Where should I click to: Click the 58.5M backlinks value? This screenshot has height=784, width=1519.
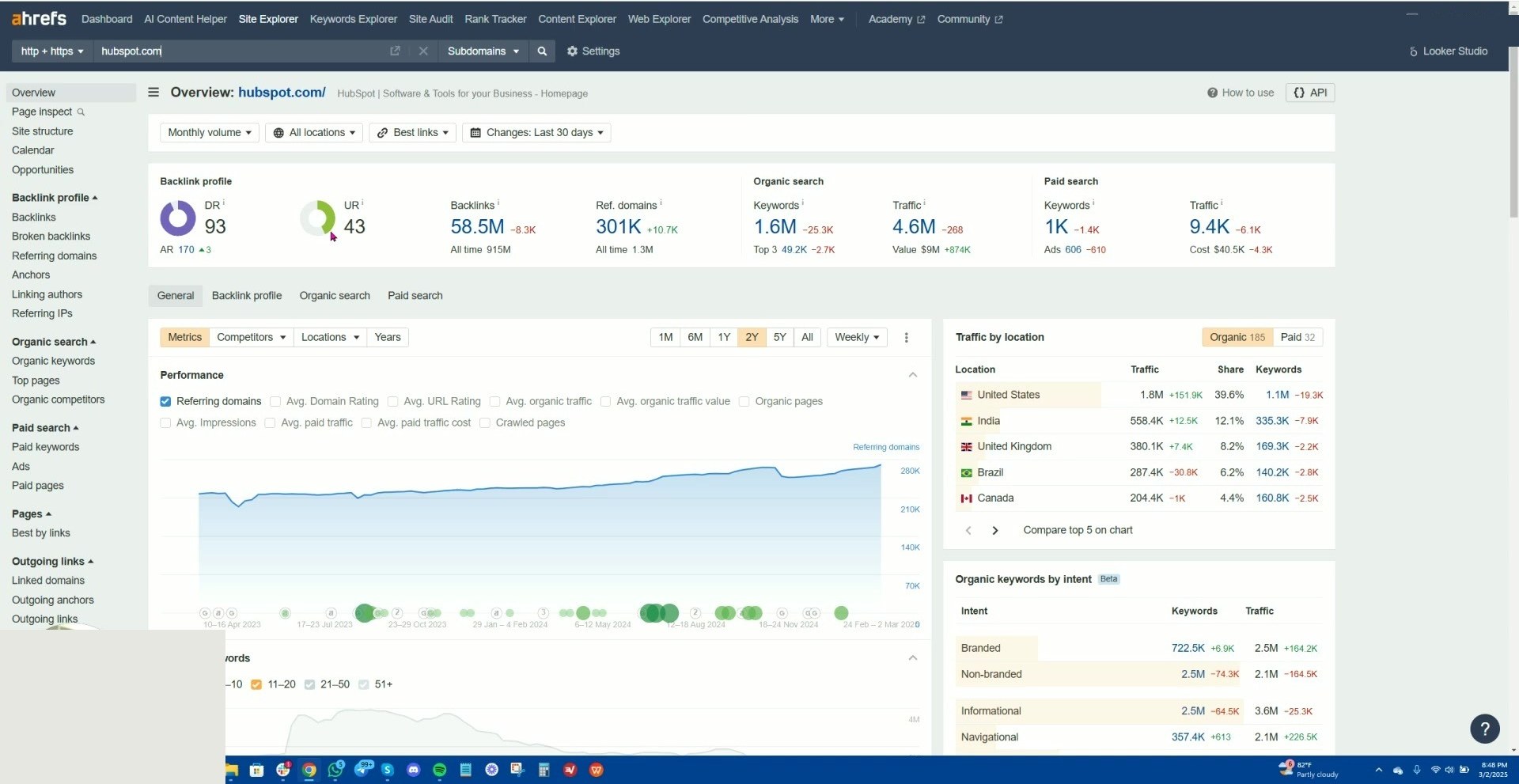click(477, 227)
